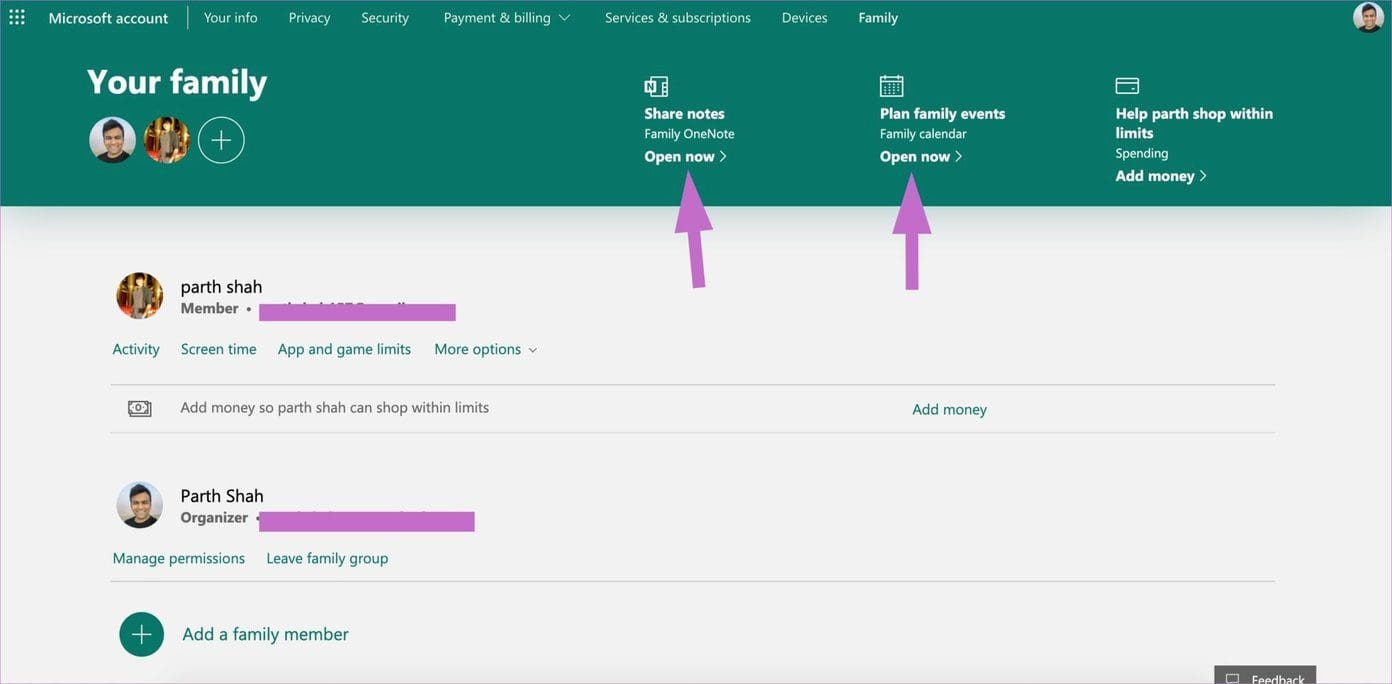
Task: Open the Family tab
Action: coord(878,18)
